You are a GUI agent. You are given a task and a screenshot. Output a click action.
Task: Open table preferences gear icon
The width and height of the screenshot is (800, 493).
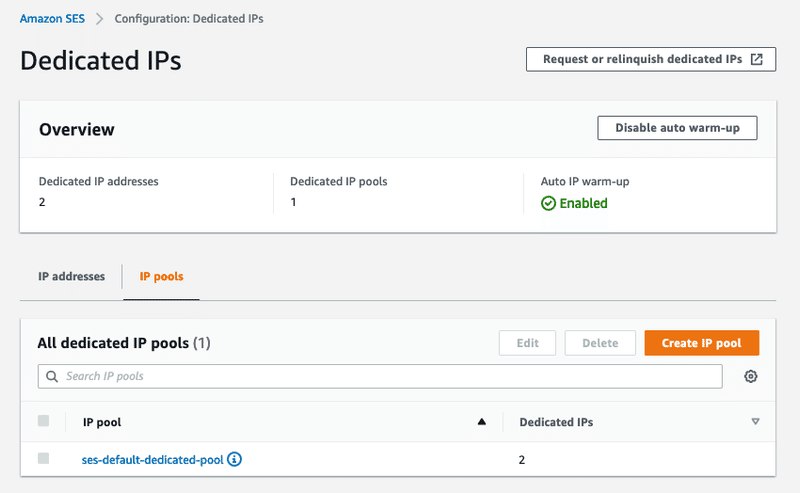[x=750, y=377]
